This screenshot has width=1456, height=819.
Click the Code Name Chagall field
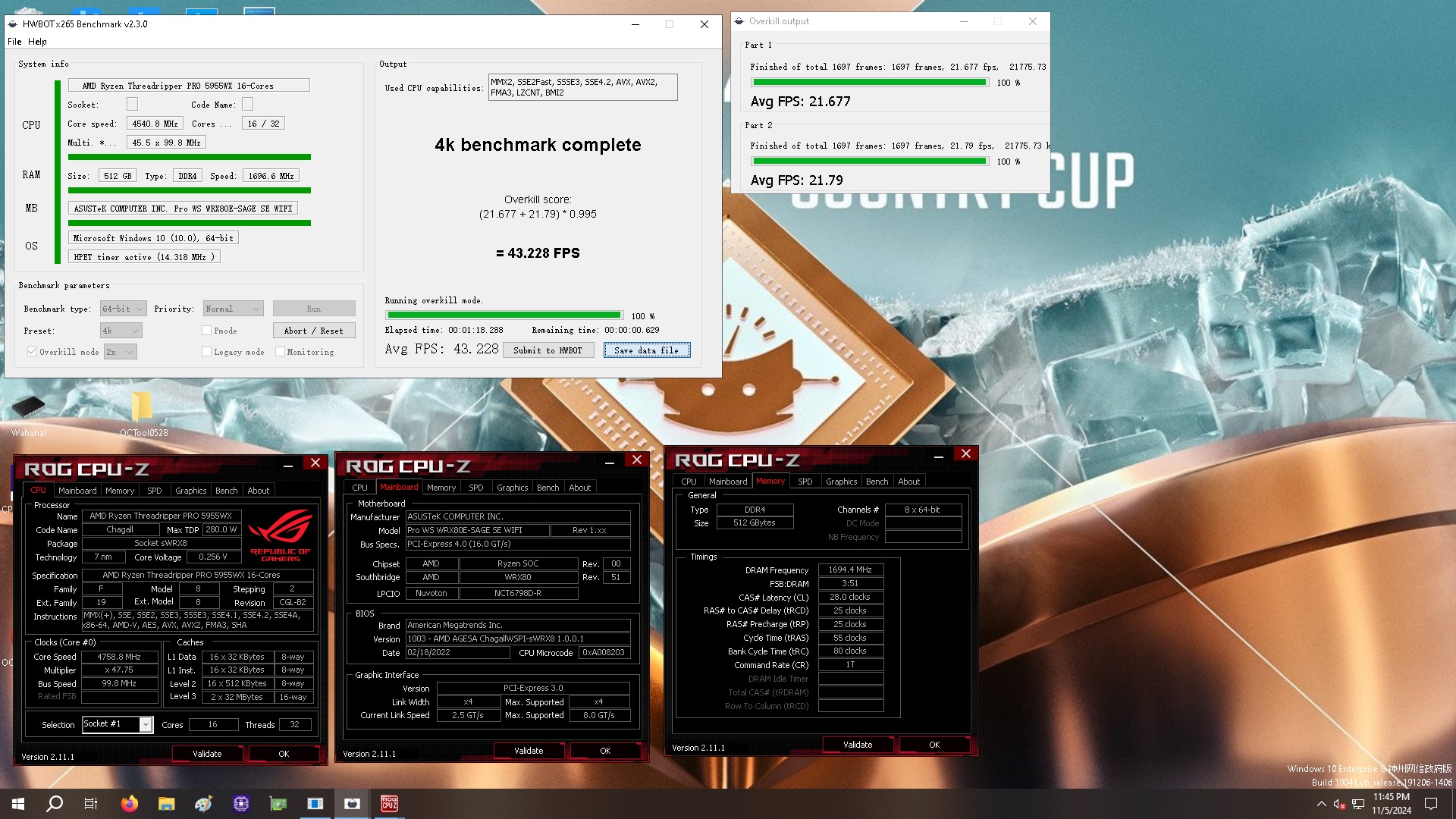pyautogui.click(x=120, y=530)
